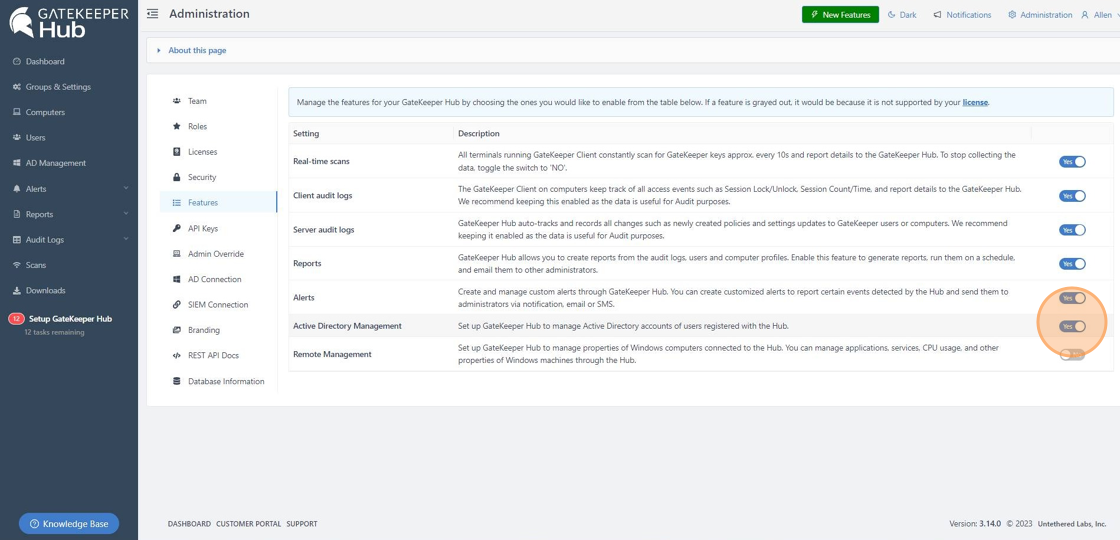
Task: Click the GateKeeper Hub helmet logo
Action: pyautogui.click(x=21, y=21)
